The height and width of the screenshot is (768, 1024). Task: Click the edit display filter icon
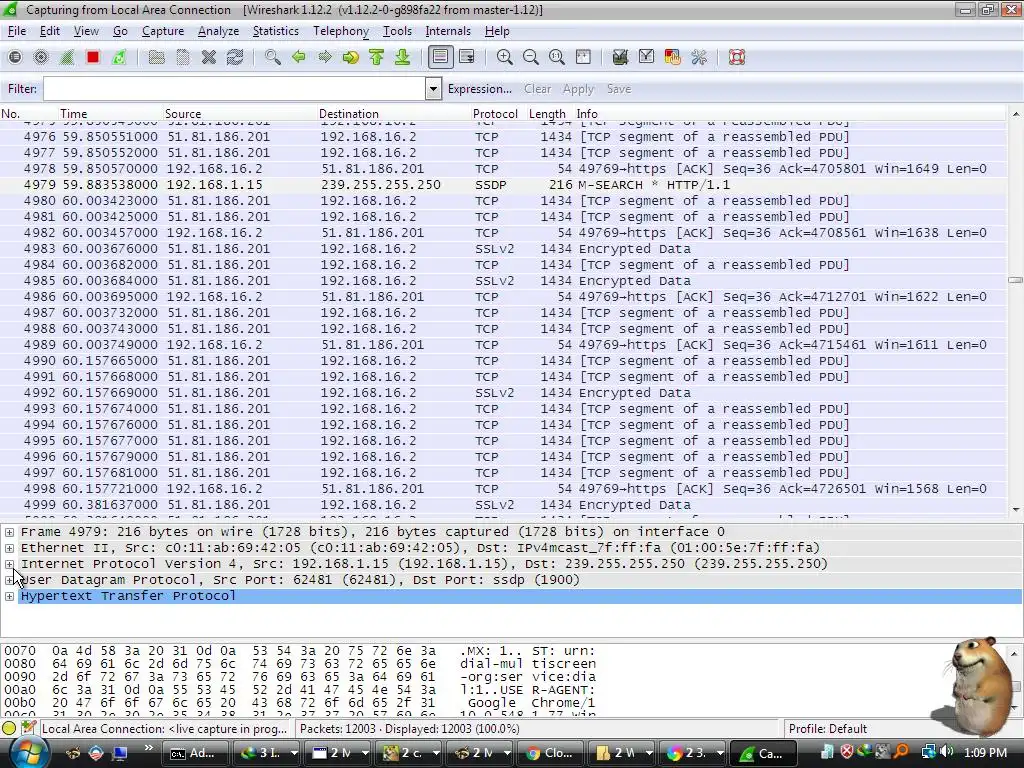coord(647,57)
